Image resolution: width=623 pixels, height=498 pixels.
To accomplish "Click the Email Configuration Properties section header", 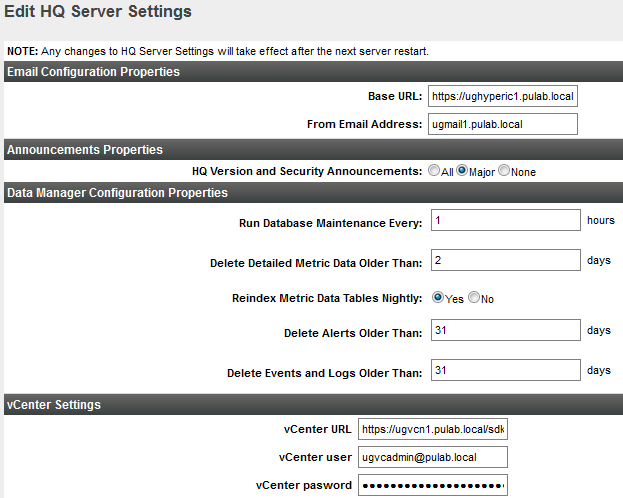I will coord(93,71).
